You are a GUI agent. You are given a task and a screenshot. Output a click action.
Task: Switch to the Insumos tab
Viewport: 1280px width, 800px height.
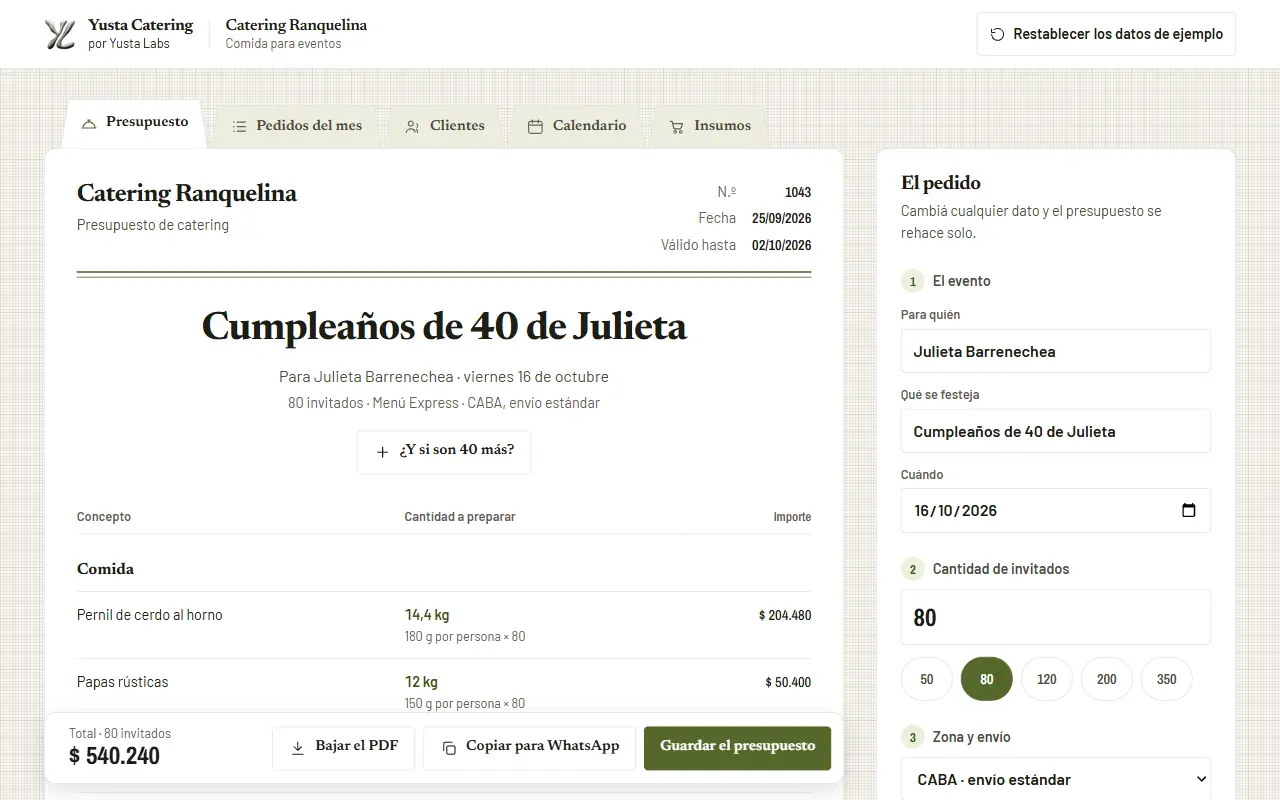709,126
